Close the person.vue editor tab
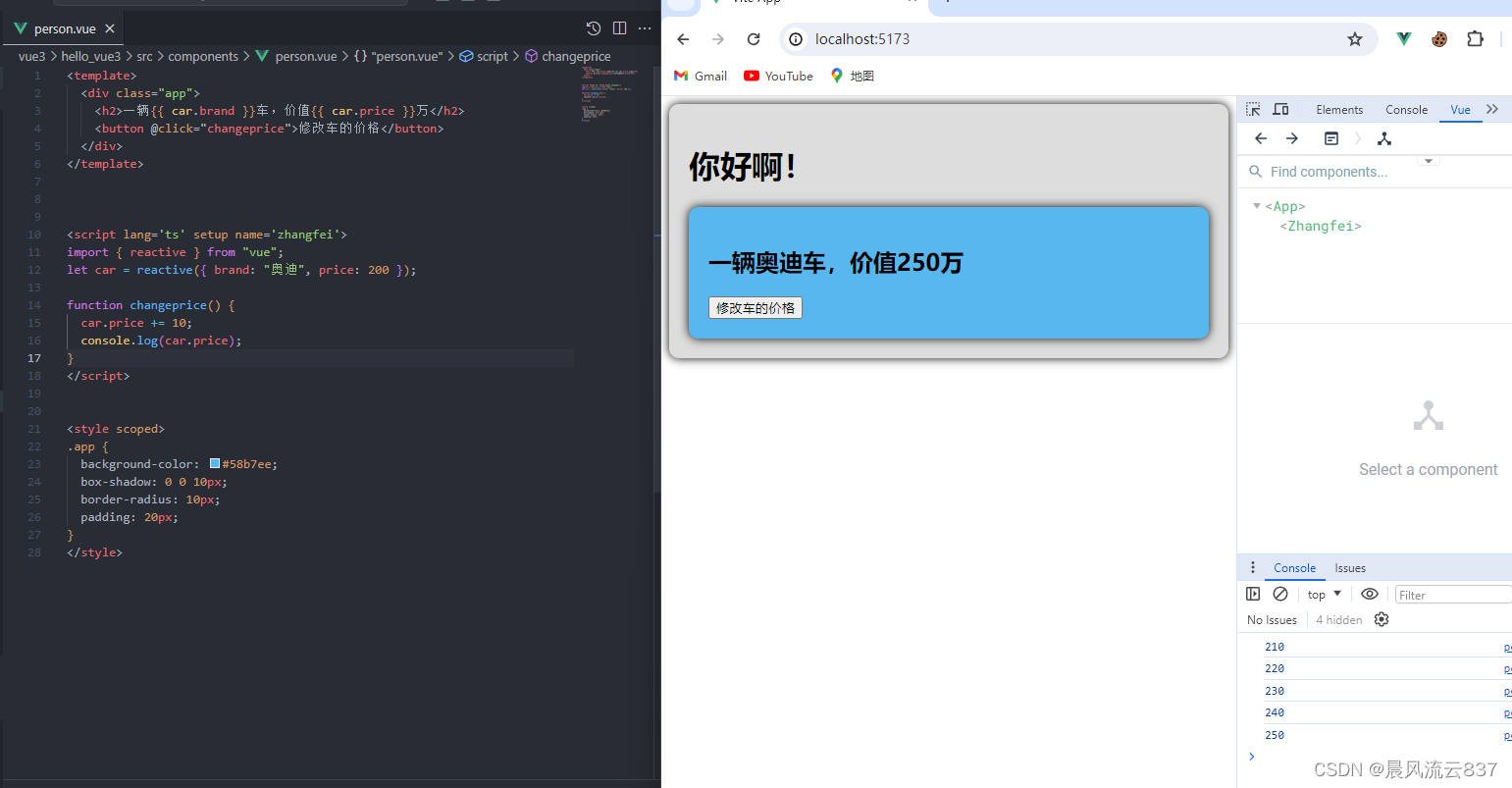The height and width of the screenshot is (788, 1512). click(110, 28)
